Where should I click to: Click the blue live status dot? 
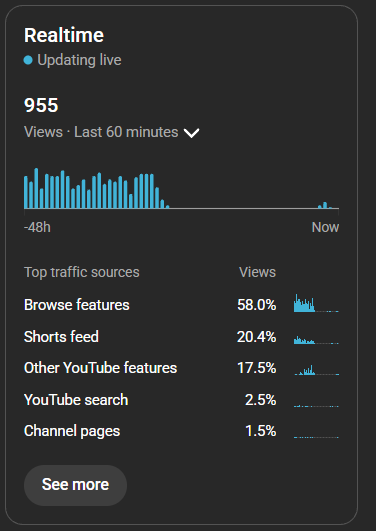point(28,60)
